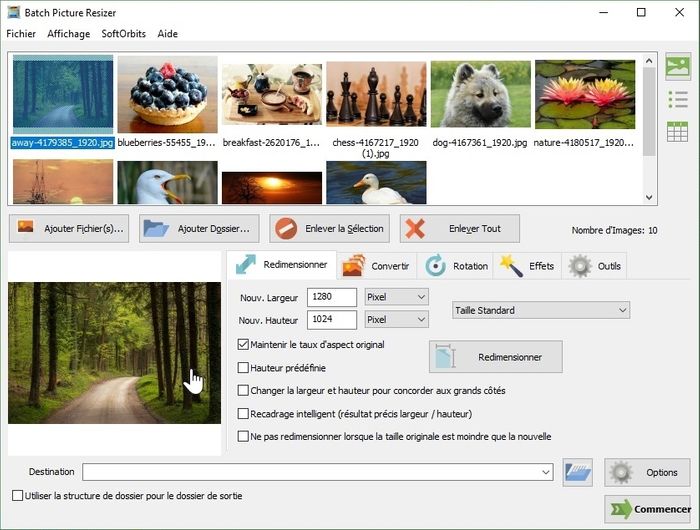Expand the Destination path dropdown
The image size is (700, 530).
(x=545, y=472)
